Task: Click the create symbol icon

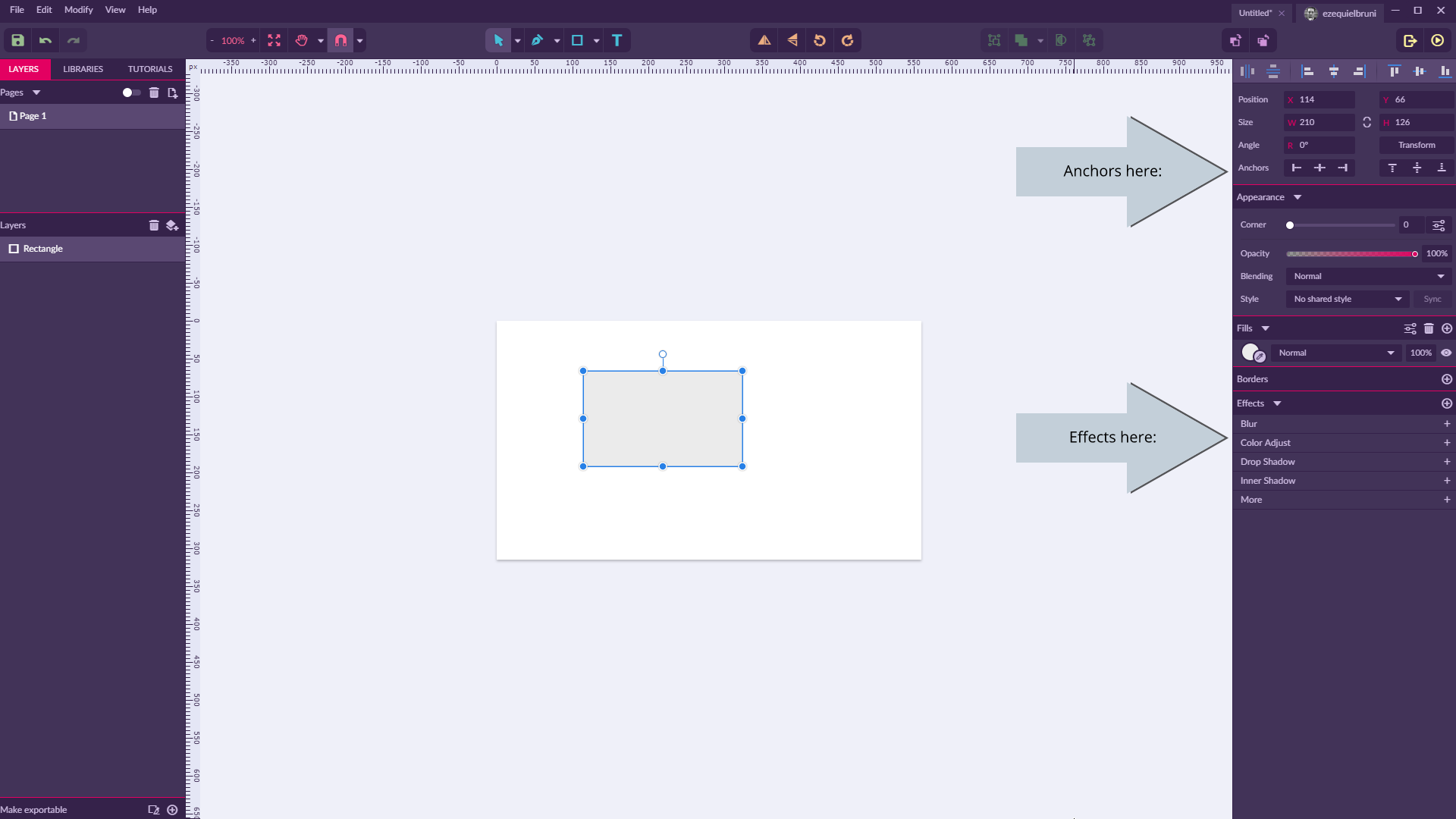Action: click(1089, 41)
